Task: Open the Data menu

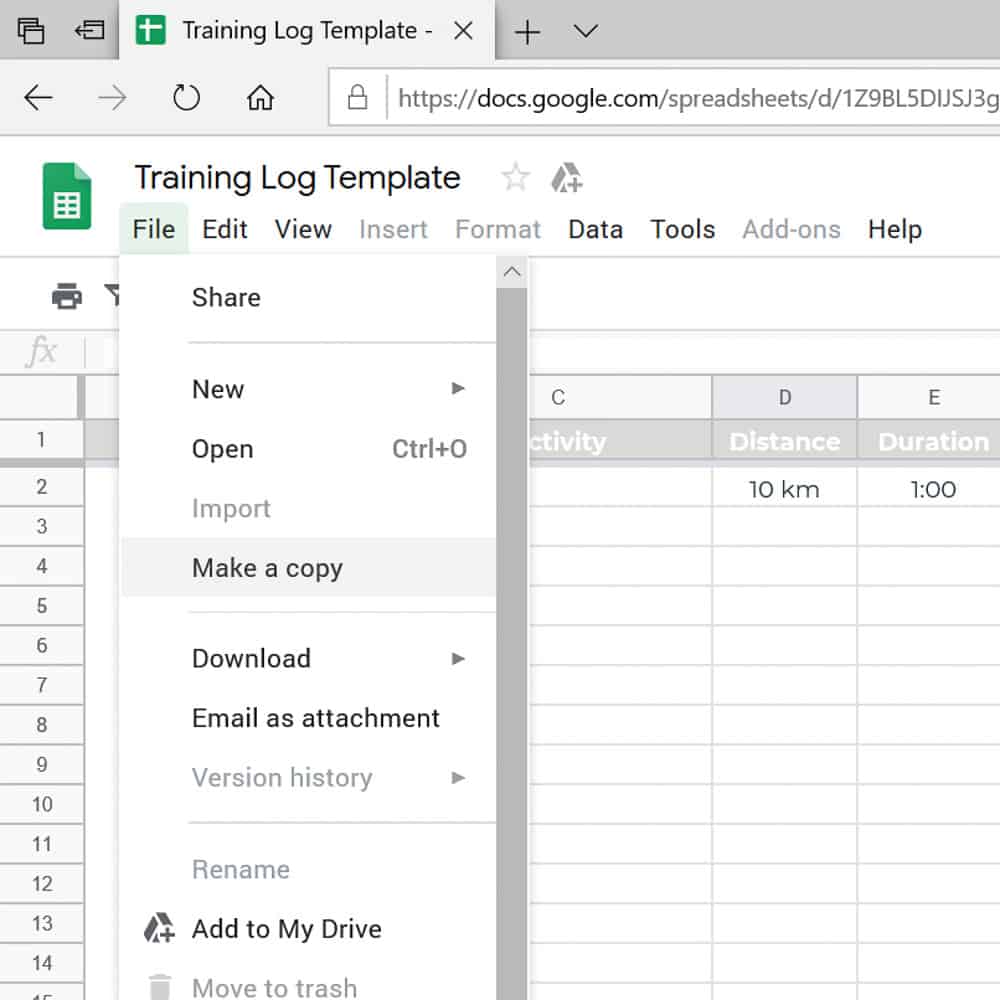Action: click(596, 229)
